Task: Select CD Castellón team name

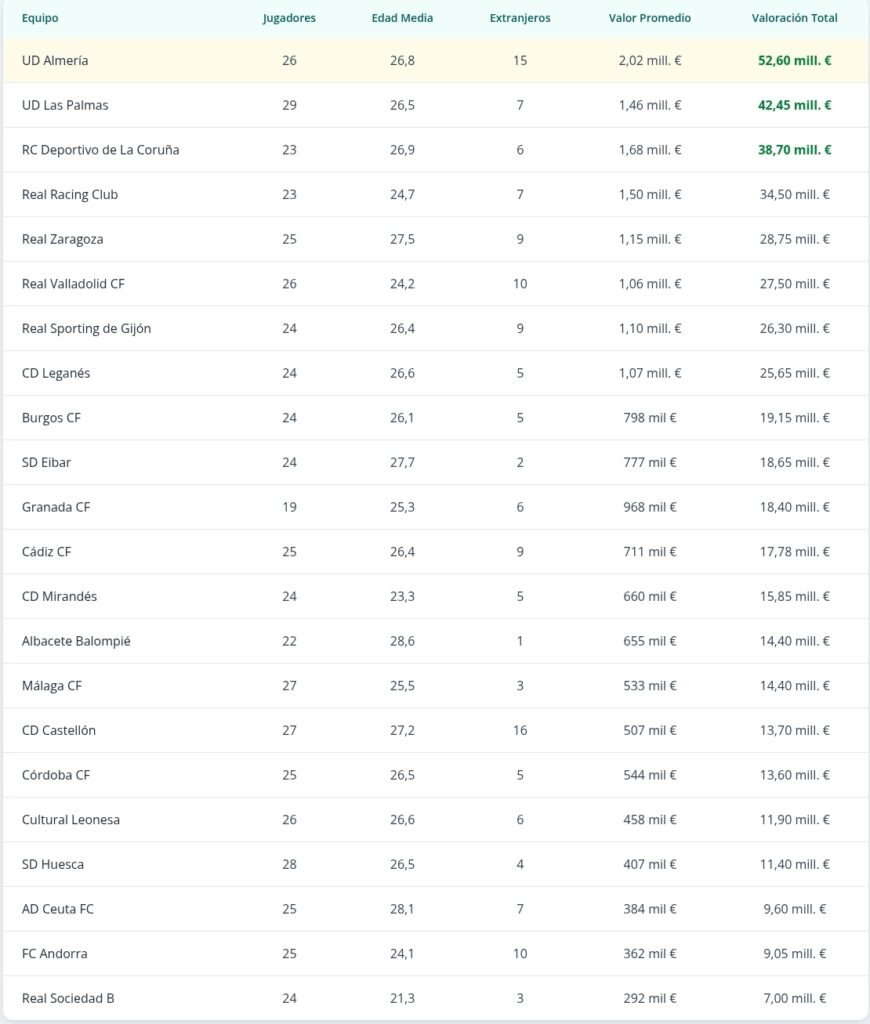Action: point(59,731)
